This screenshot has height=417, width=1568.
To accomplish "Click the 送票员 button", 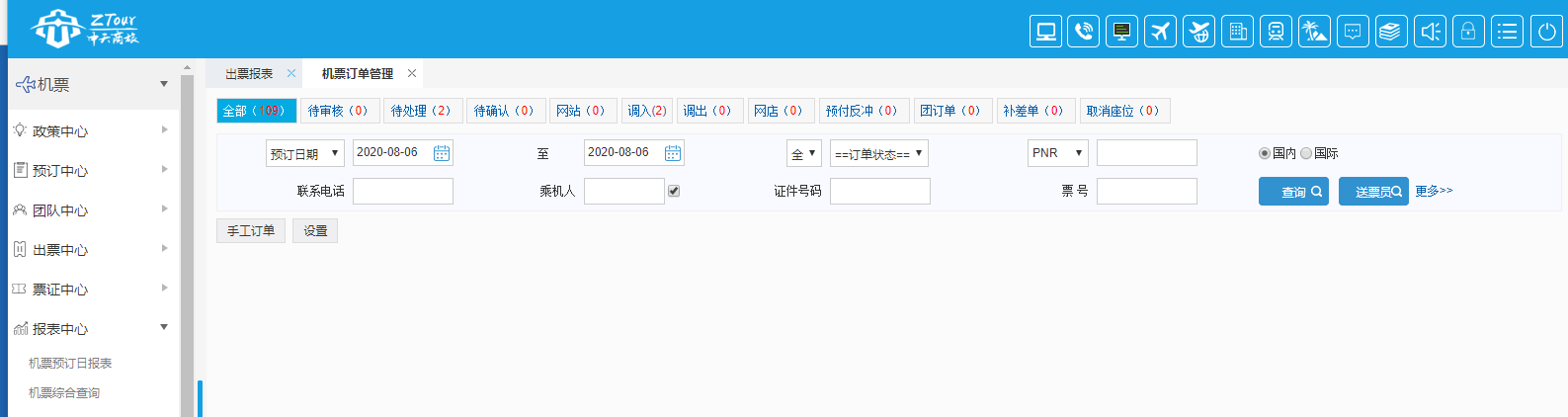I will [x=1373, y=192].
